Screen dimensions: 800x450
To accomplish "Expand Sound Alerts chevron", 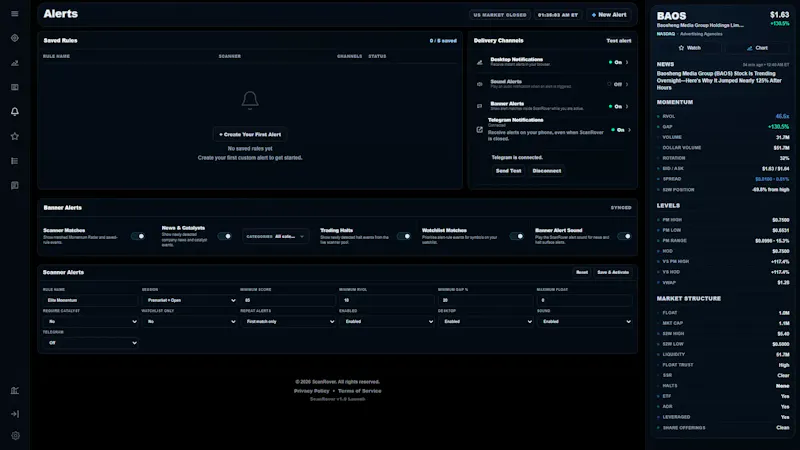I will click(627, 84).
